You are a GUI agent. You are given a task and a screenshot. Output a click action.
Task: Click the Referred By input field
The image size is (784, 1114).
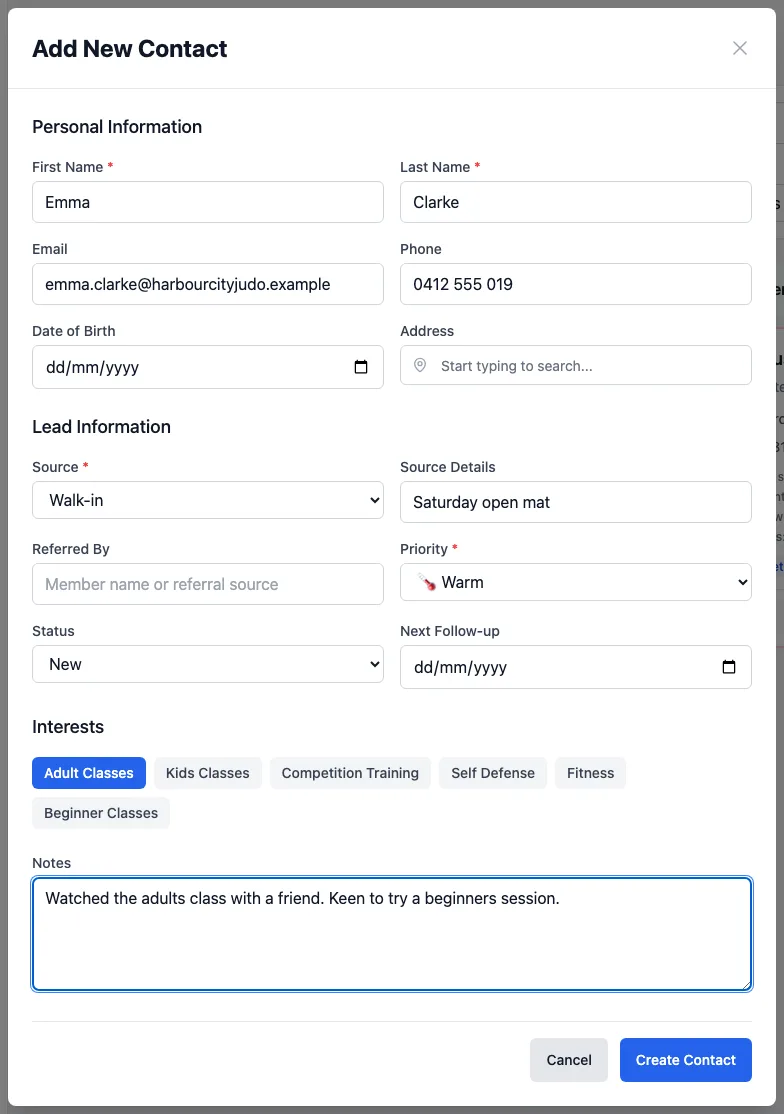[208, 584]
